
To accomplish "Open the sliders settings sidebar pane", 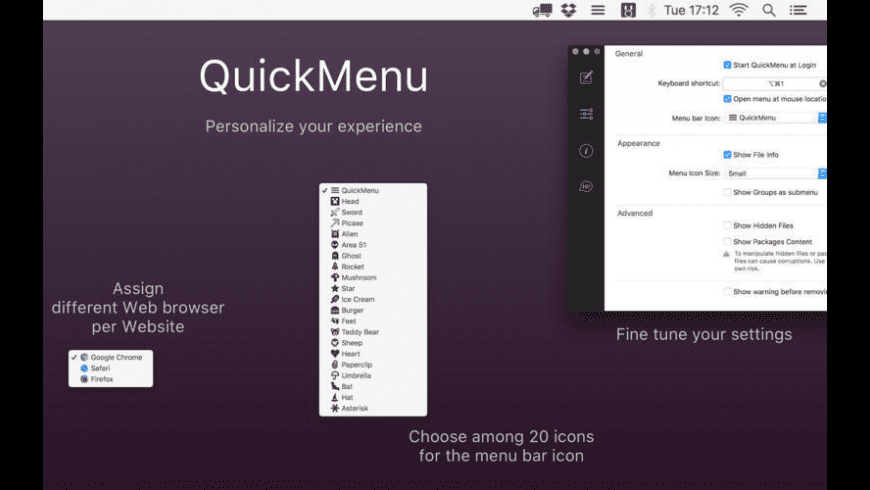I will point(586,114).
